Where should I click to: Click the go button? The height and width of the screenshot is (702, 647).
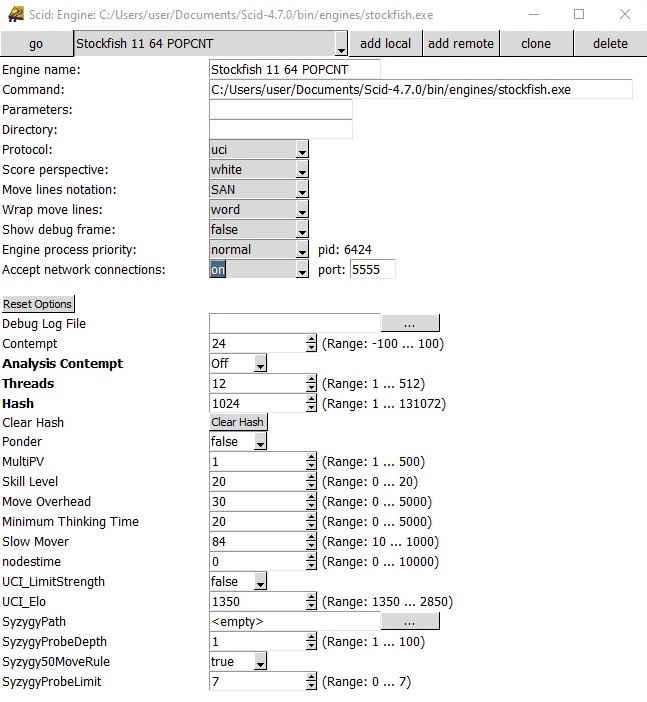point(36,43)
